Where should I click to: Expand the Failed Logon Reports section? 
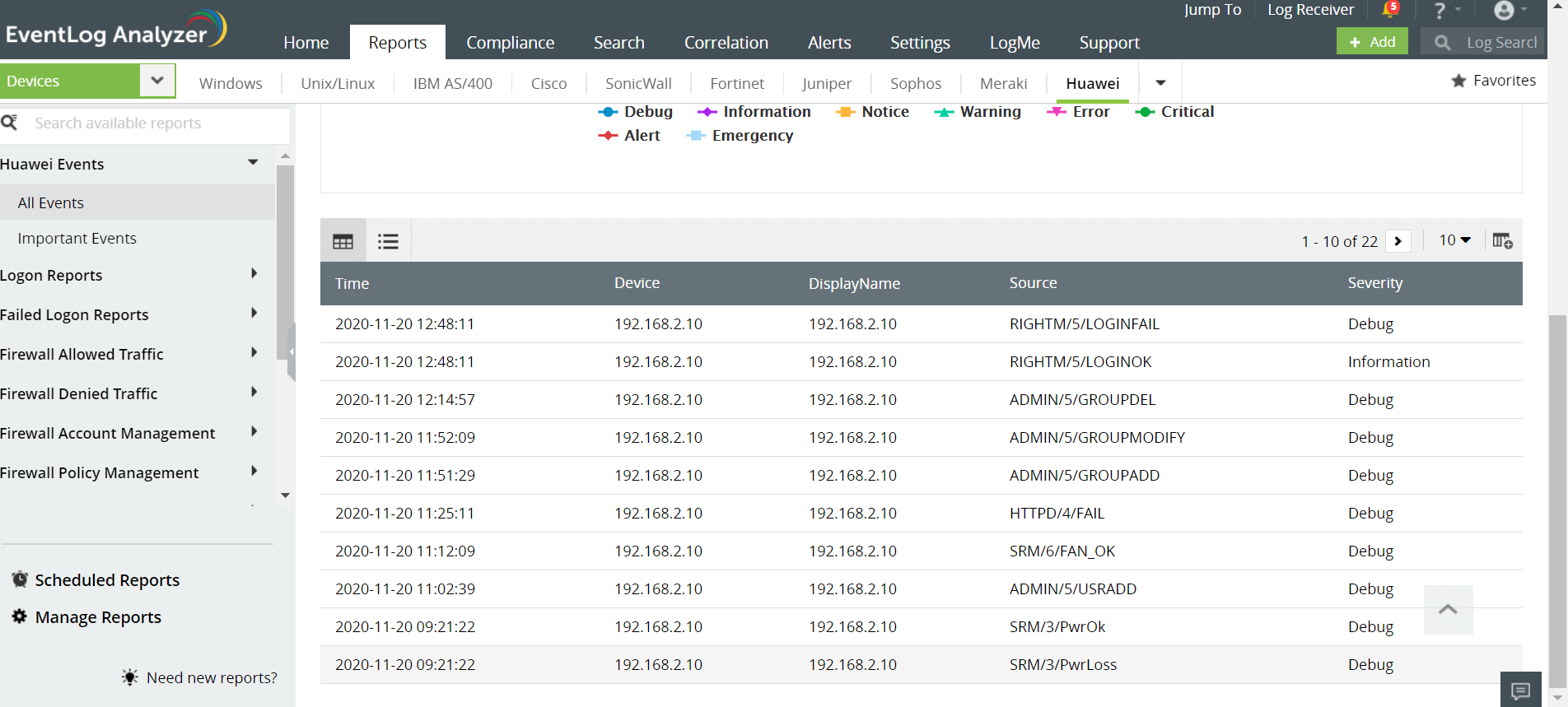coord(254,313)
